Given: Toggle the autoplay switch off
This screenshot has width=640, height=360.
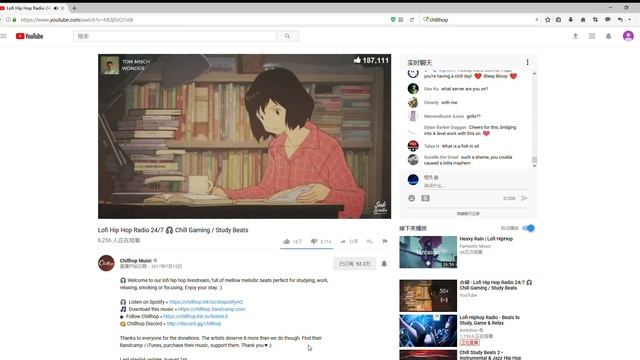Looking at the screenshot, I should pos(529,228).
